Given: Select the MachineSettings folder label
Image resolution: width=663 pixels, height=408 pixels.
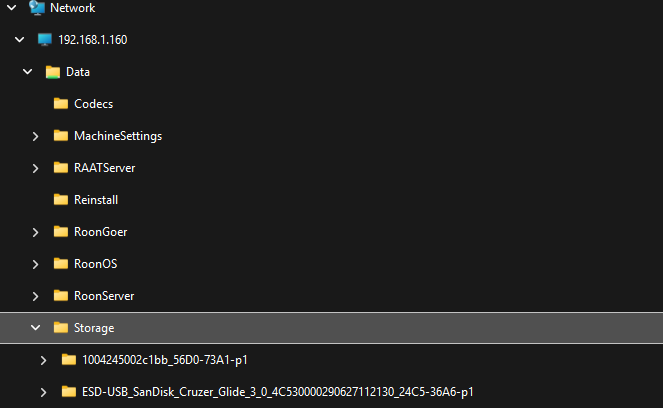Looking at the screenshot, I should [x=118, y=136].
